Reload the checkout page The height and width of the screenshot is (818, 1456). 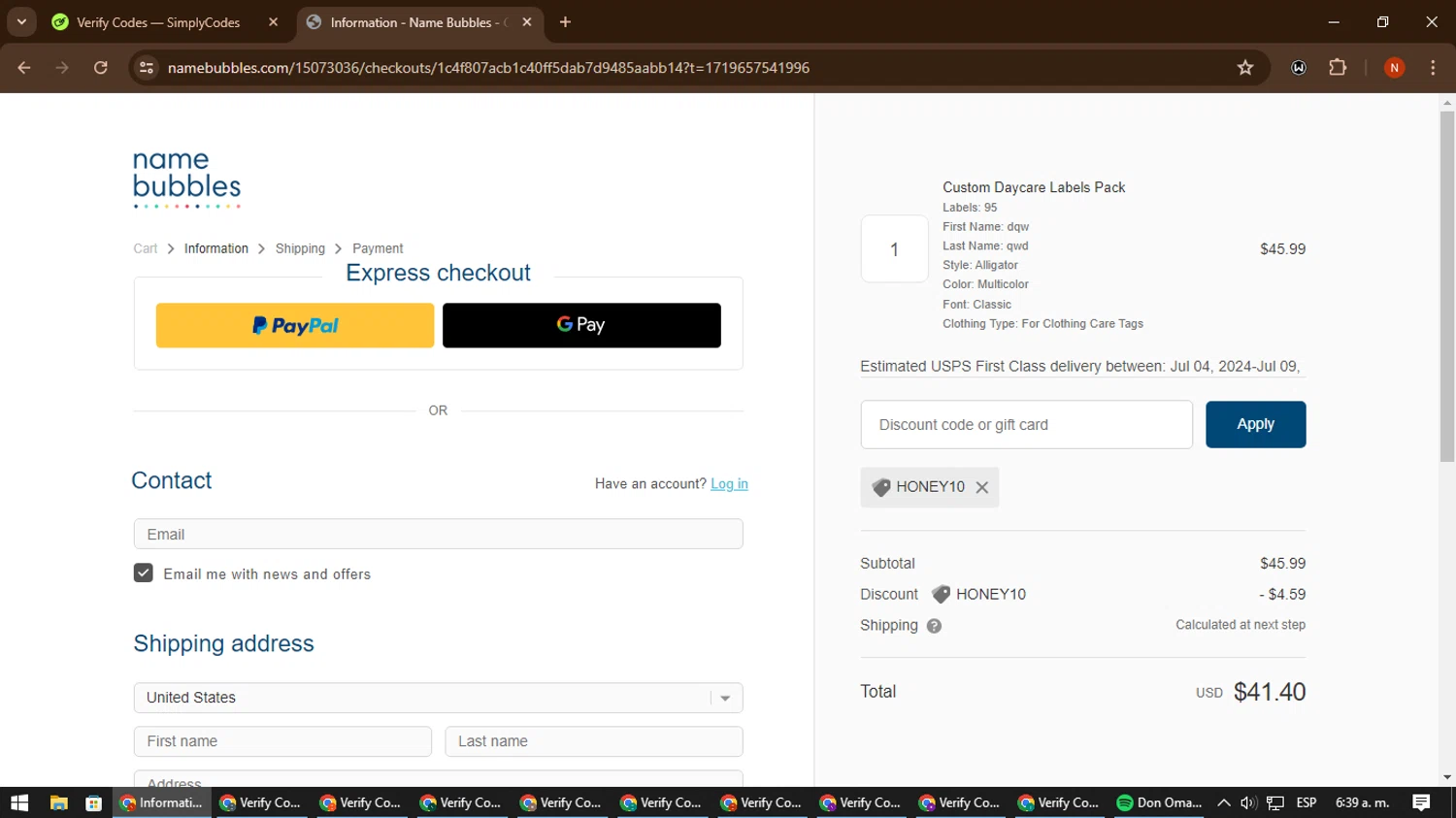tap(101, 68)
